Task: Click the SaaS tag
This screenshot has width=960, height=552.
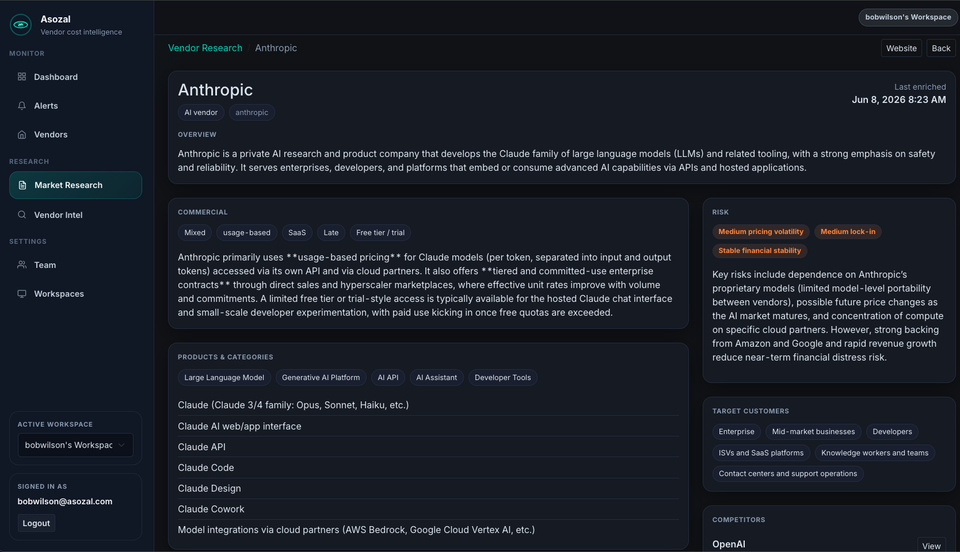Action: [297, 233]
